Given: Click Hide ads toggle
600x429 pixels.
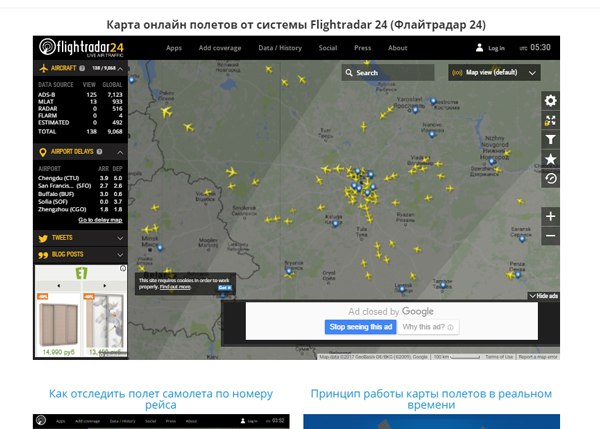Looking at the screenshot, I should coord(543,296).
